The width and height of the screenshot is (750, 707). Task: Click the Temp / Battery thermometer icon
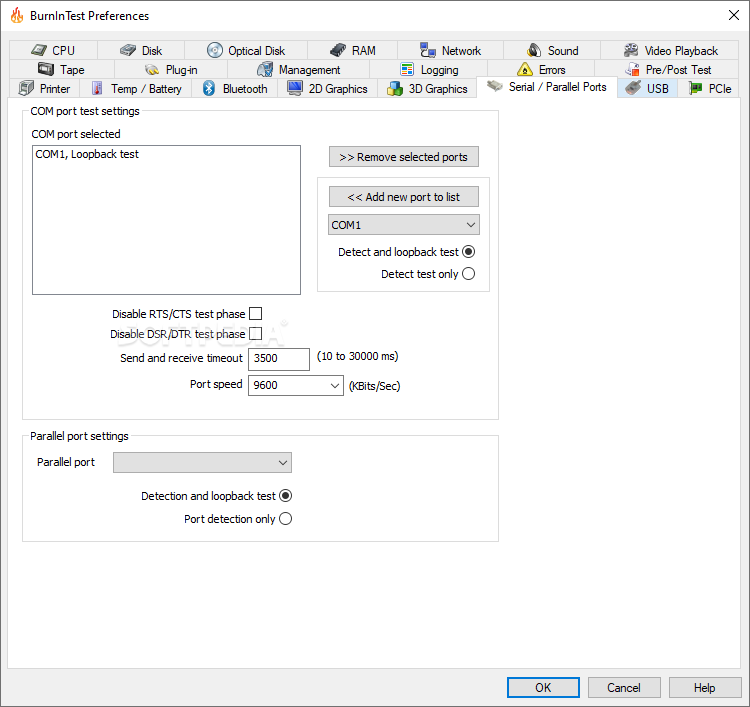point(97,88)
